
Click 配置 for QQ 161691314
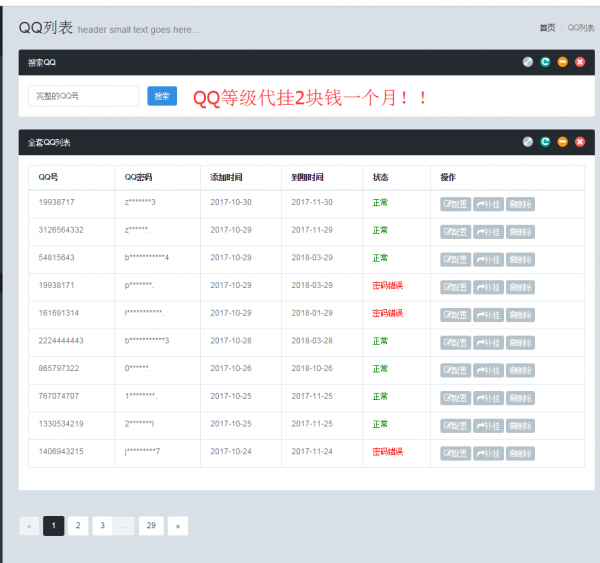coord(455,315)
